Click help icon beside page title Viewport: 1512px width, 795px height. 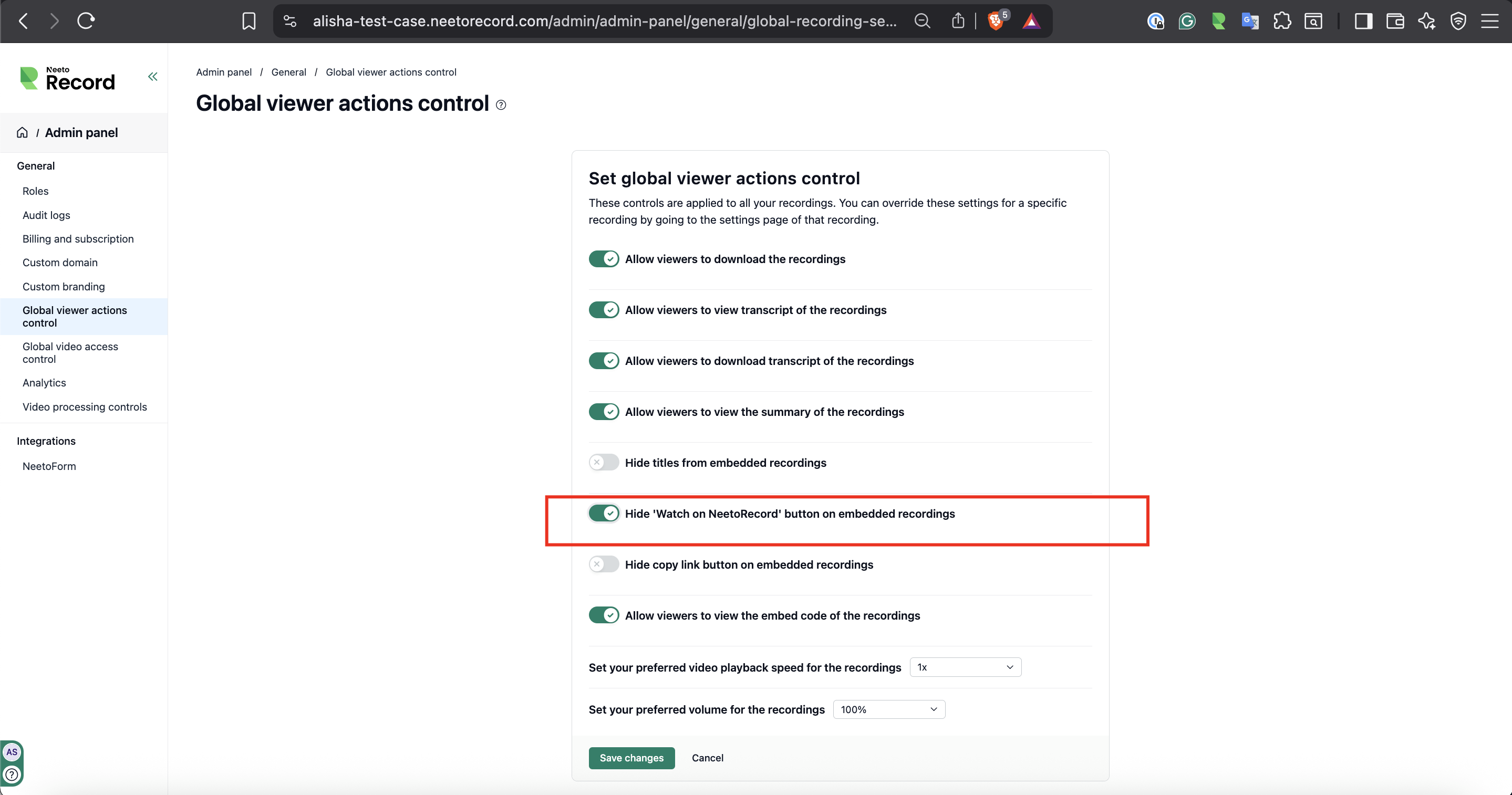[x=501, y=105]
